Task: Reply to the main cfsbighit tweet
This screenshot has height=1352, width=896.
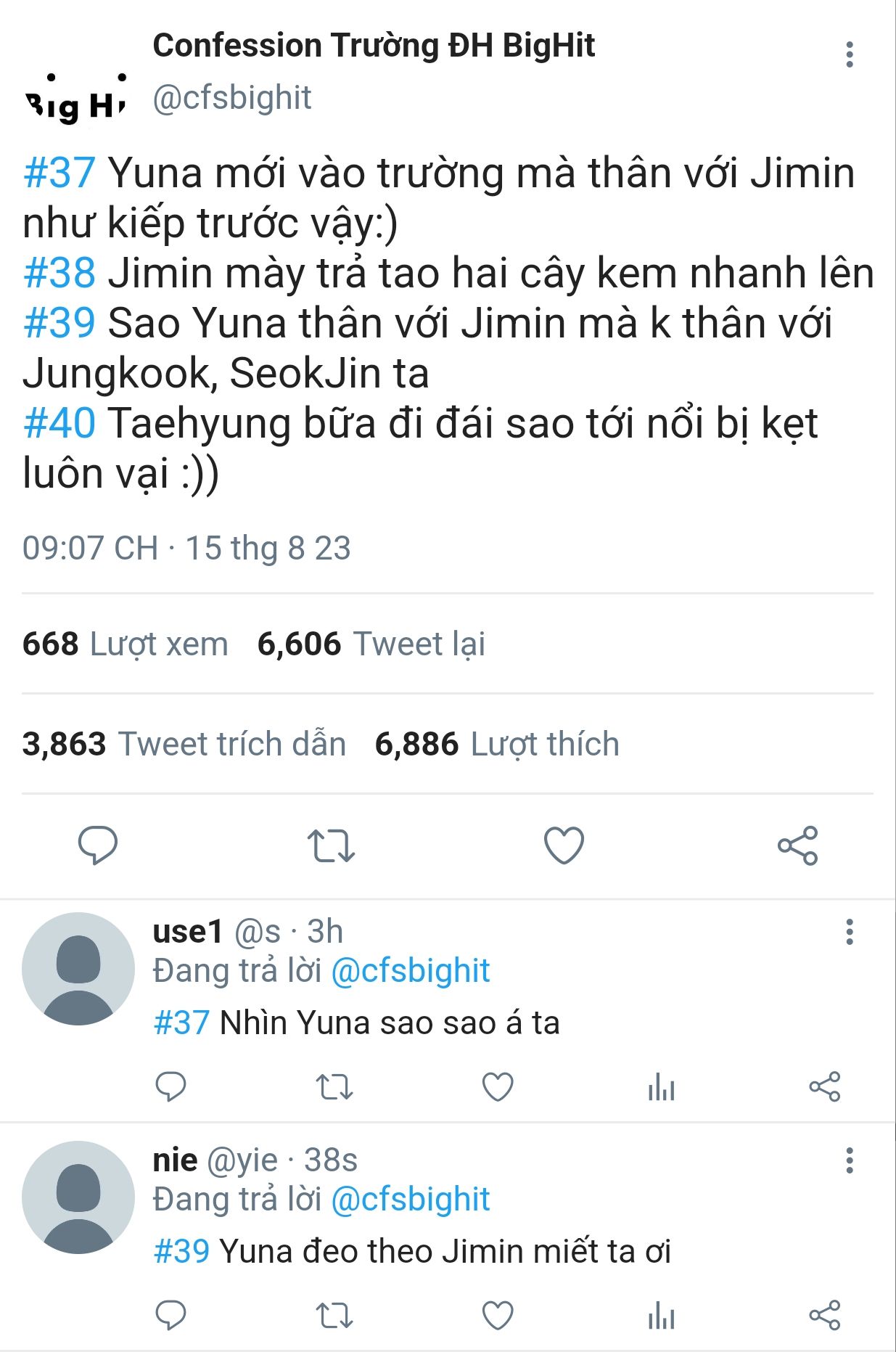Action: (97, 845)
